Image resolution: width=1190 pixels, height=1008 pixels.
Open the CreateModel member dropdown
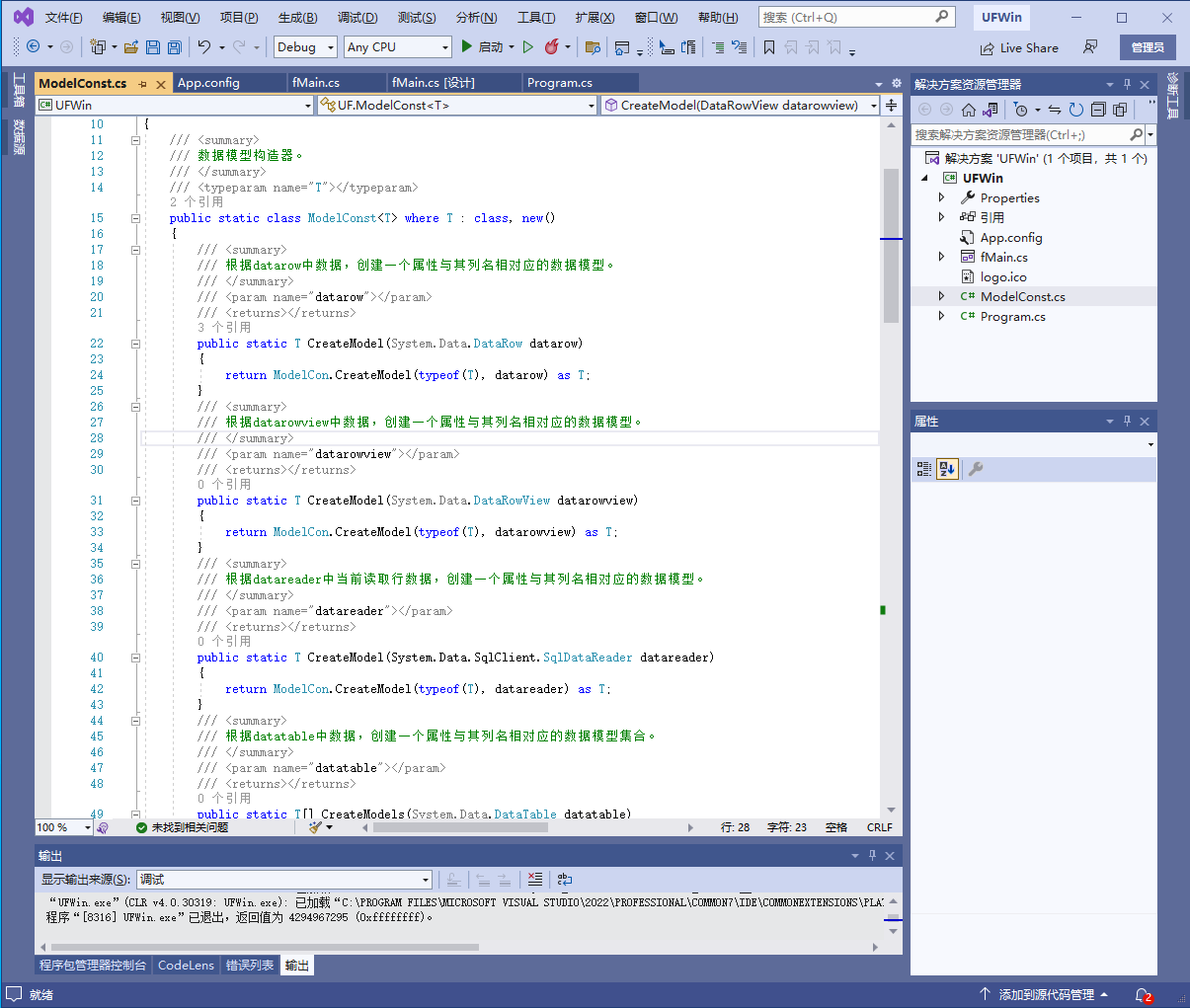coord(740,105)
